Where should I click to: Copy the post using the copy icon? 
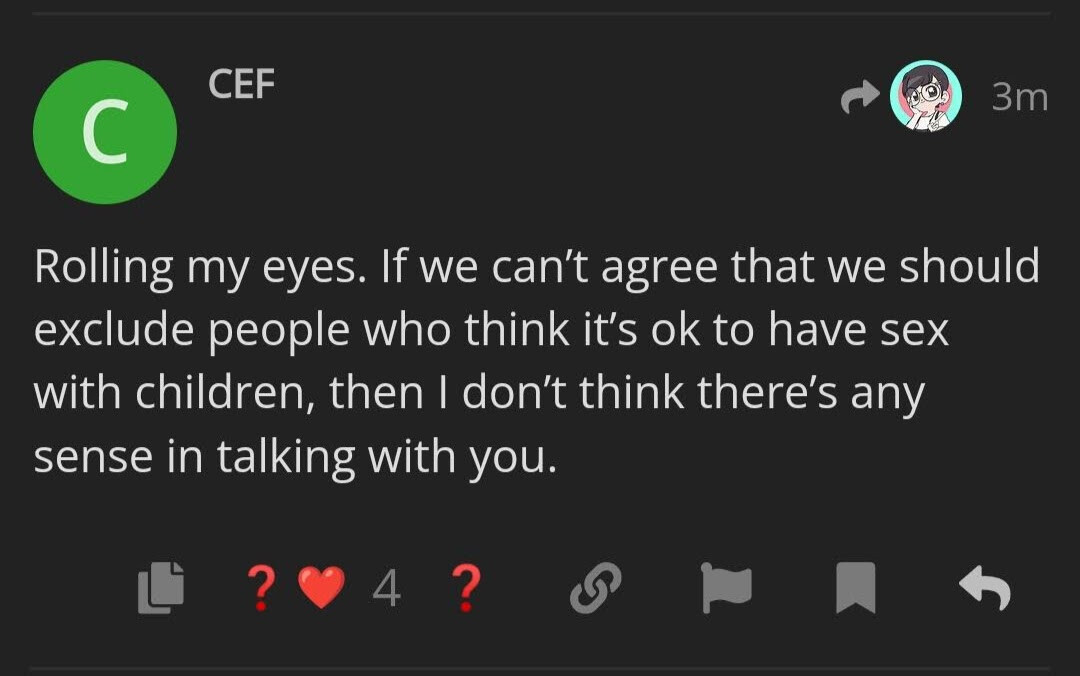[x=161, y=587]
